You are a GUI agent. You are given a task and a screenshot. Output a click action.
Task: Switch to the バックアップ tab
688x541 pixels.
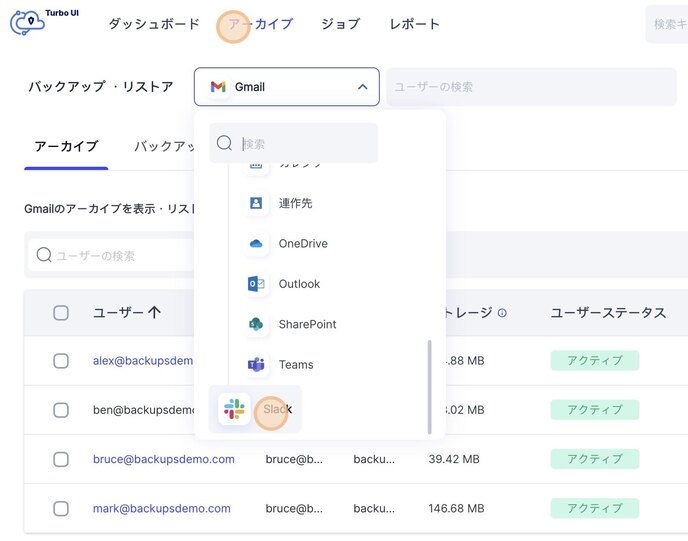pyautogui.click(x=165, y=146)
